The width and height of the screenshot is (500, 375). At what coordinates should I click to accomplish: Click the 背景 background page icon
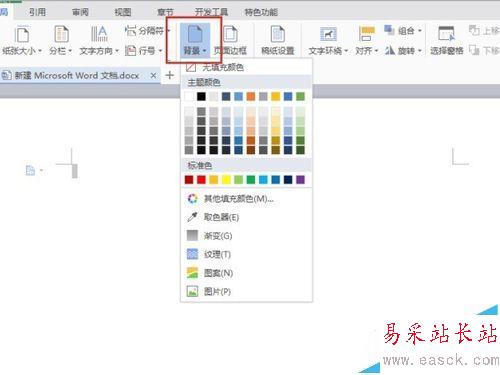[195, 34]
